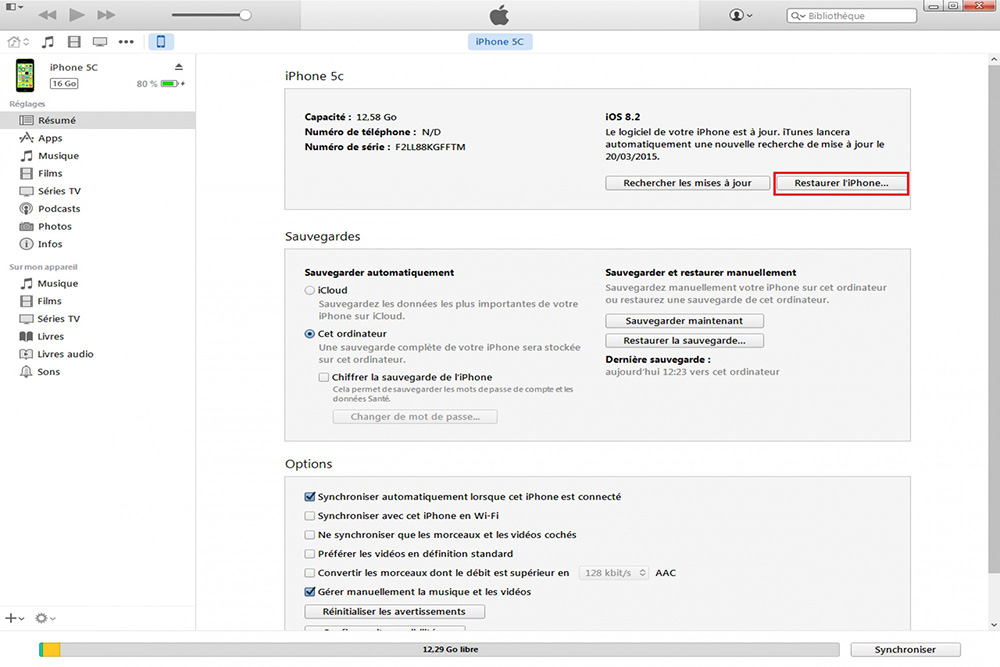Select the iCloud backup radio button
The height and width of the screenshot is (667, 1000).
click(310, 290)
